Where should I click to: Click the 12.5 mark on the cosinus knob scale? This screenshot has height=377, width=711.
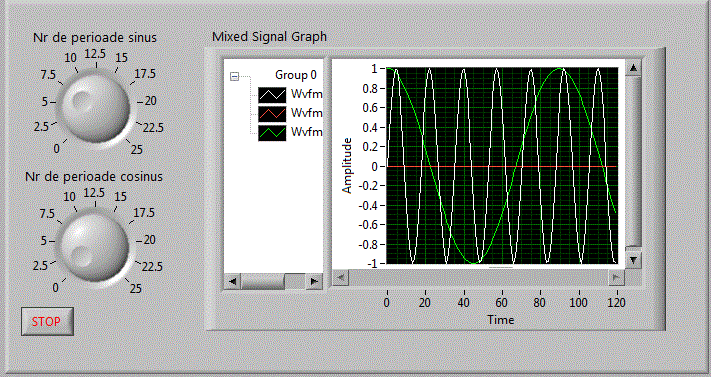tap(94, 193)
